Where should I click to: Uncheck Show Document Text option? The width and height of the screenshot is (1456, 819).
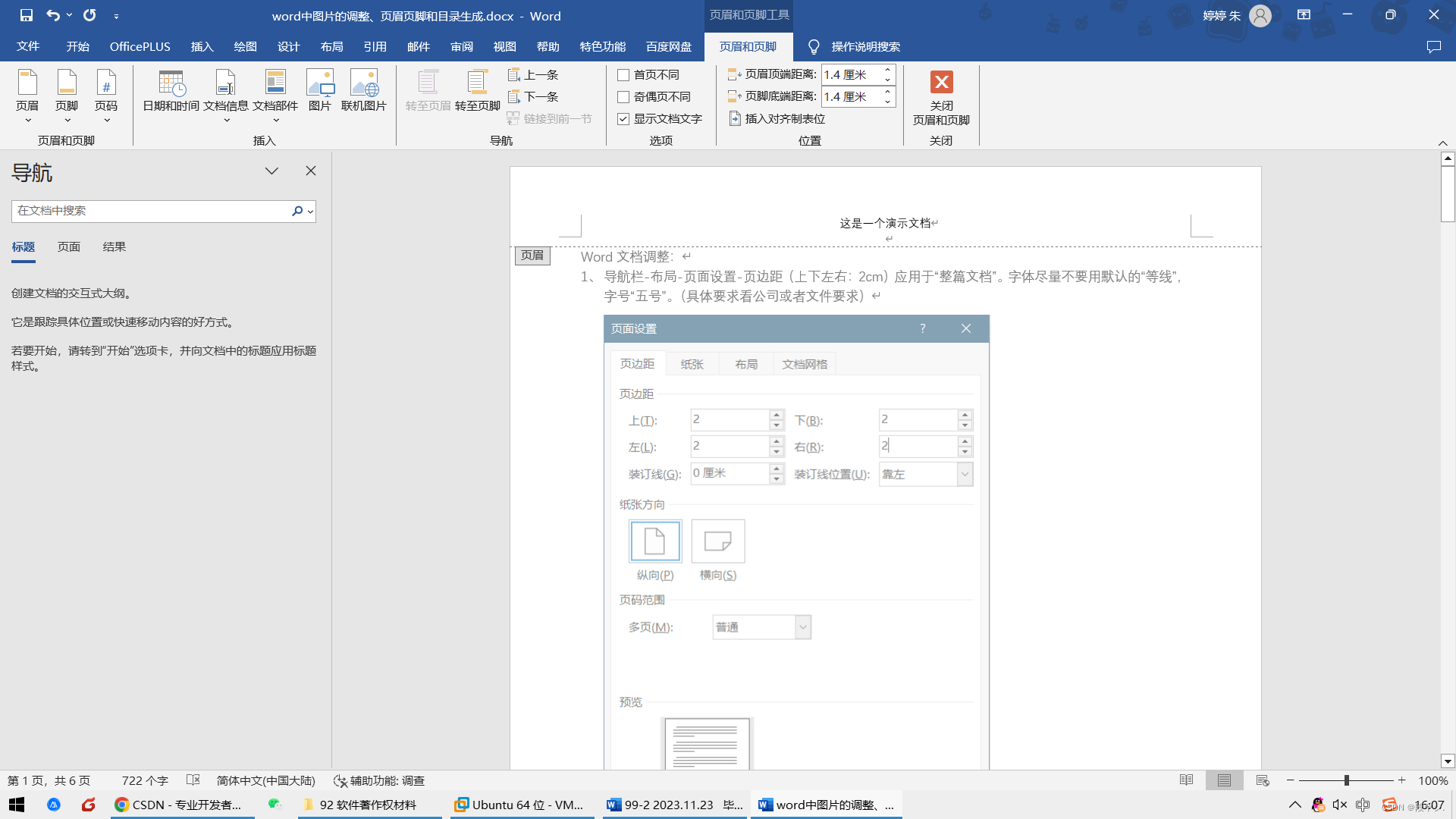(x=623, y=119)
